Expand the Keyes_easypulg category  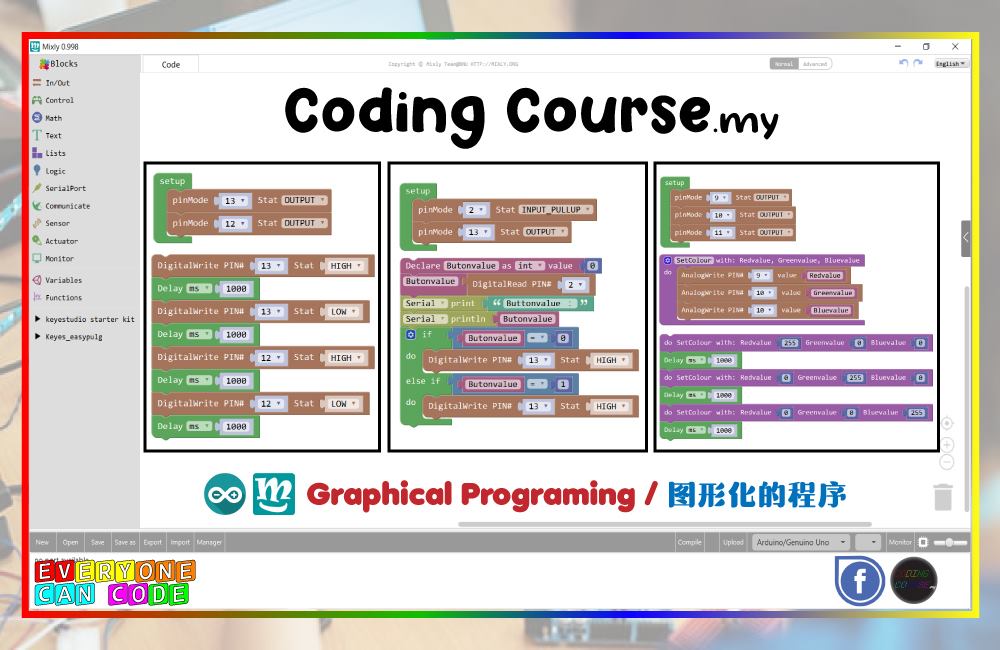coord(68,336)
